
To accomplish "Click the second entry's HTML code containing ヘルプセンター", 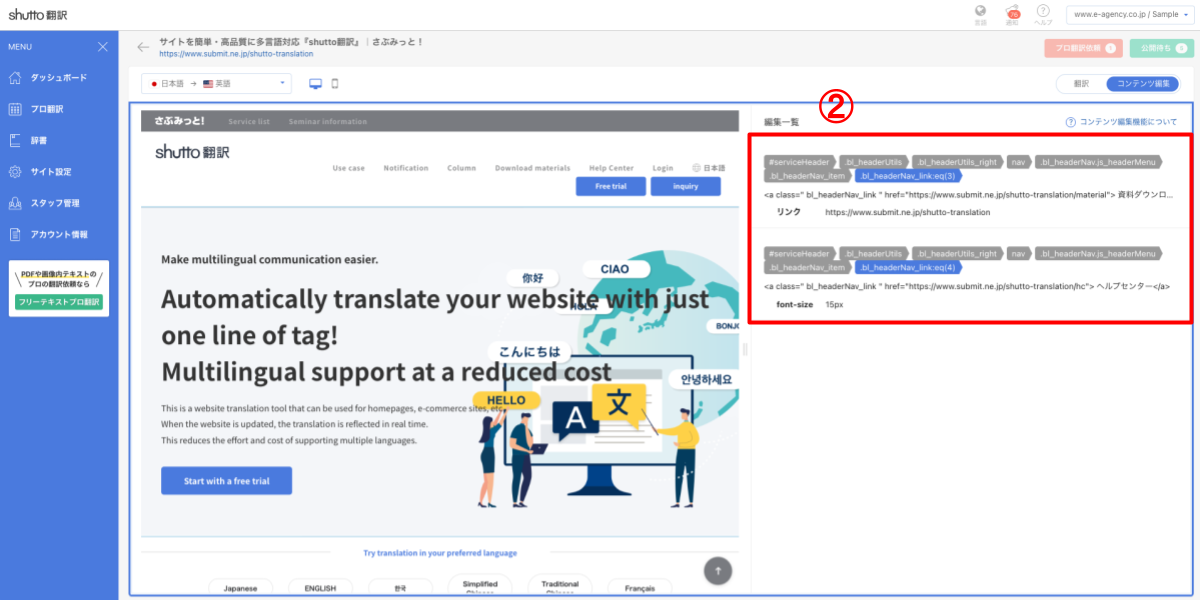I will pos(967,286).
